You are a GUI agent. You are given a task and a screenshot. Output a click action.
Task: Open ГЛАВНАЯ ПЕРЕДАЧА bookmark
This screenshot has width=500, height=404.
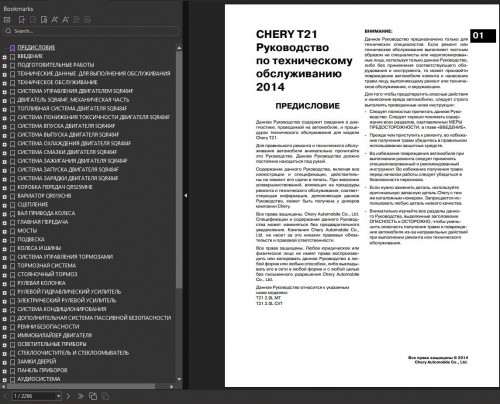click(43, 222)
